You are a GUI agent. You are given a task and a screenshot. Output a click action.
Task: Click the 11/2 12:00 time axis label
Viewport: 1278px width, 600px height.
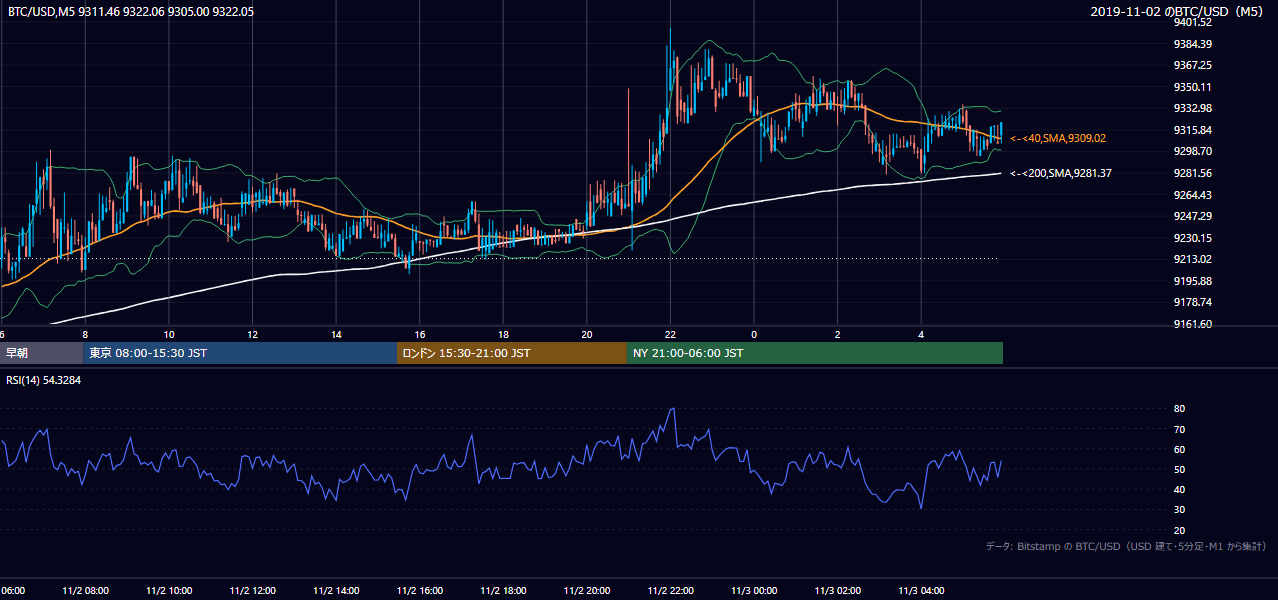252,590
